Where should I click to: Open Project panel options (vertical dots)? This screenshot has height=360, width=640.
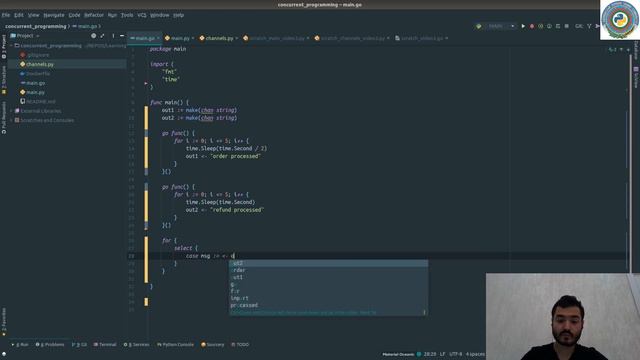point(113,36)
